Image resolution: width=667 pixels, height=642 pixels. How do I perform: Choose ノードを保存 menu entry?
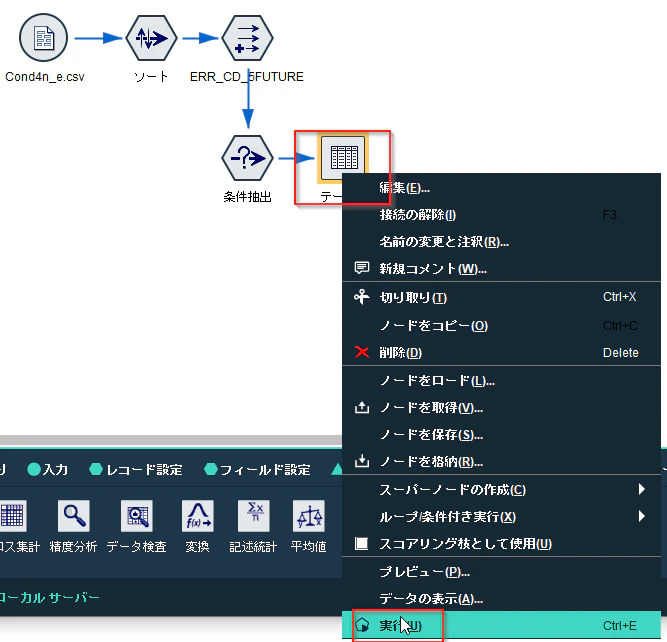[501, 434]
